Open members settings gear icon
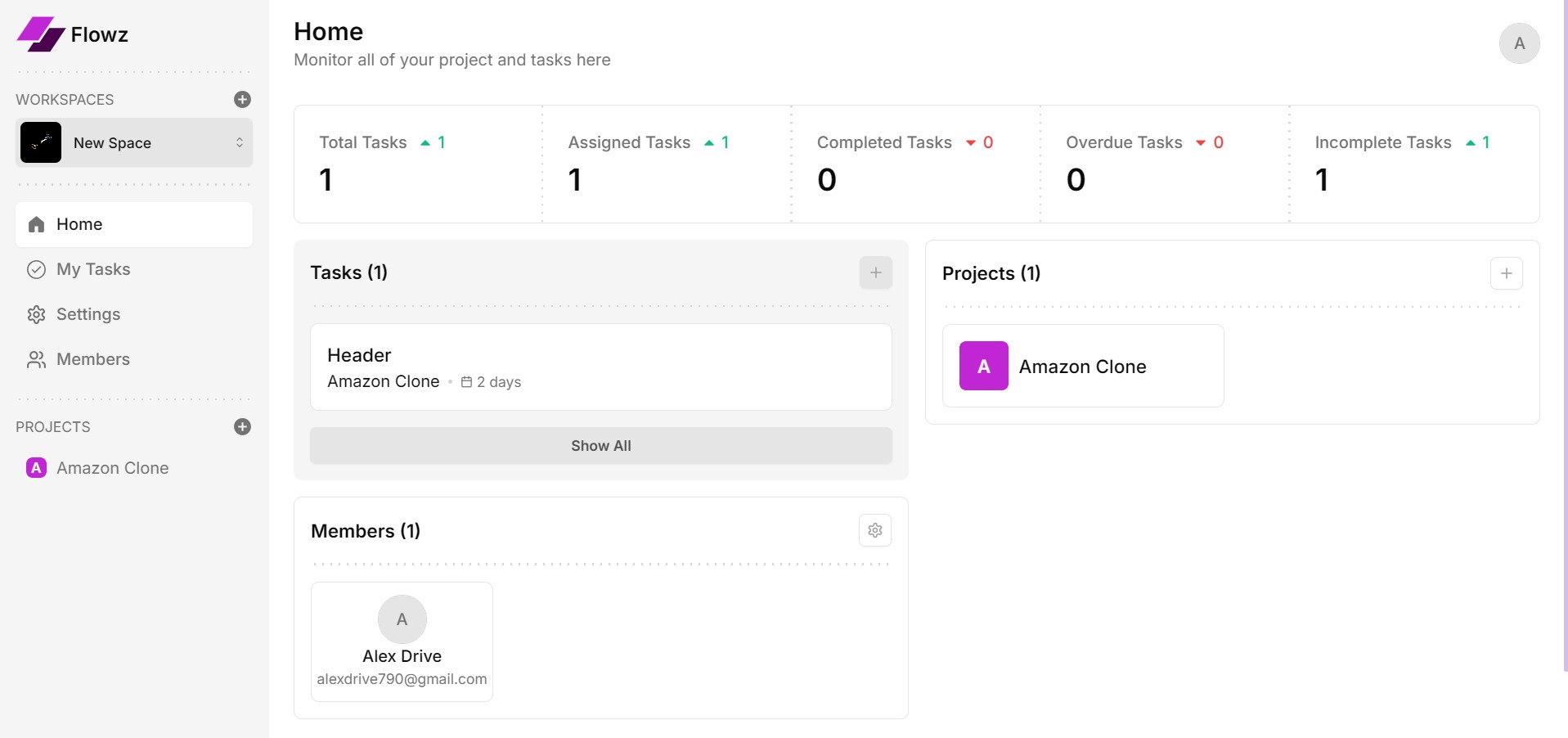Image resolution: width=1568 pixels, height=738 pixels. coord(874,530)
